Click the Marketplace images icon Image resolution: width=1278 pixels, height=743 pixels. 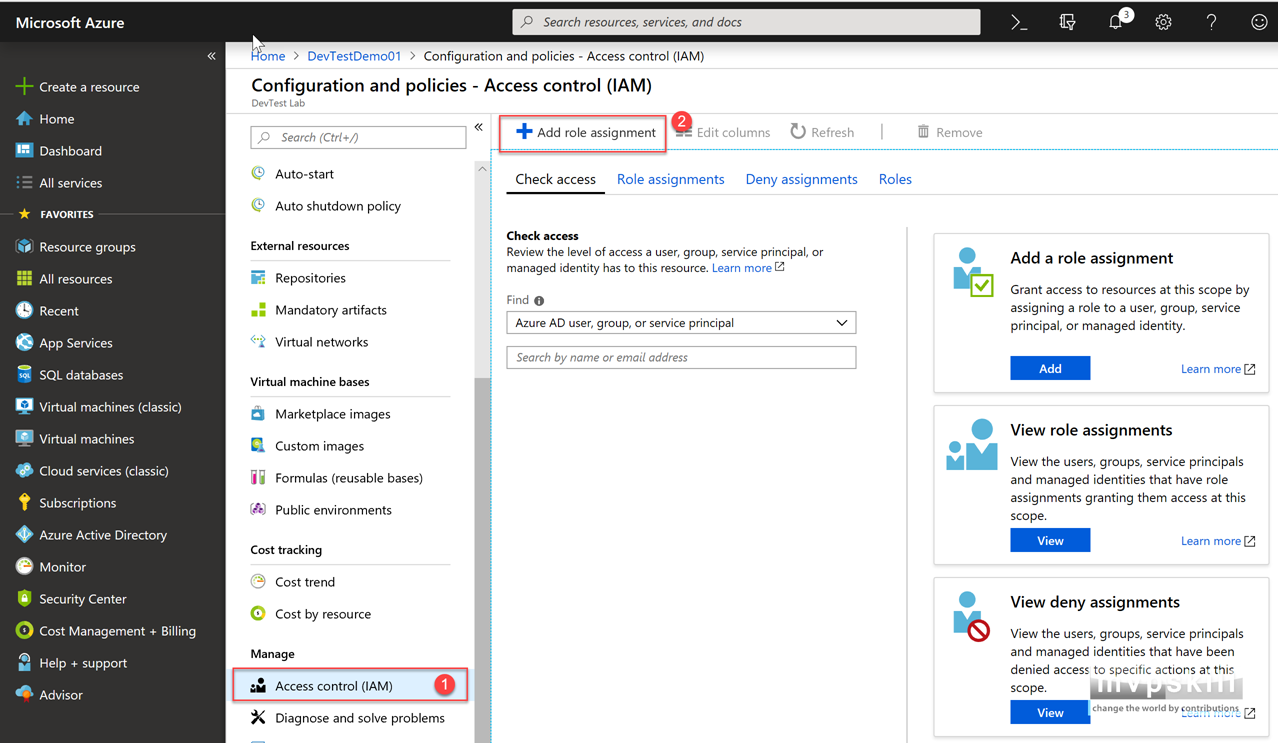258,414
